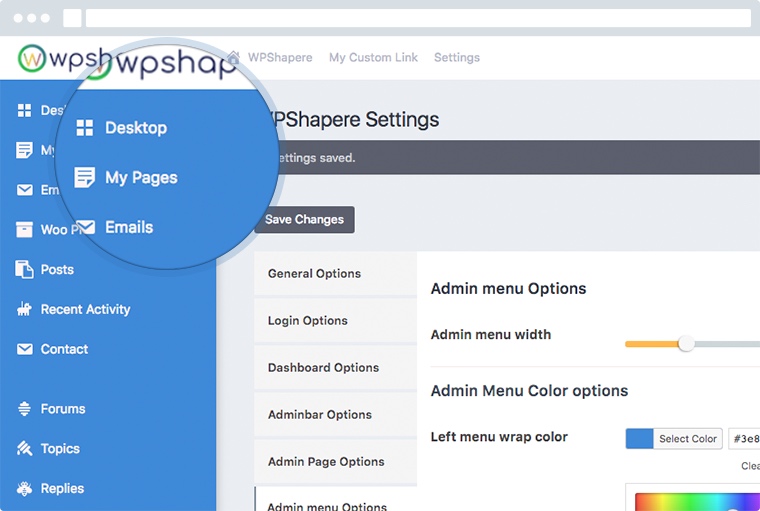This screenshot has height=511, width=760.
Task: Select the Forums icon in sidebar
Action: point(24,409)
